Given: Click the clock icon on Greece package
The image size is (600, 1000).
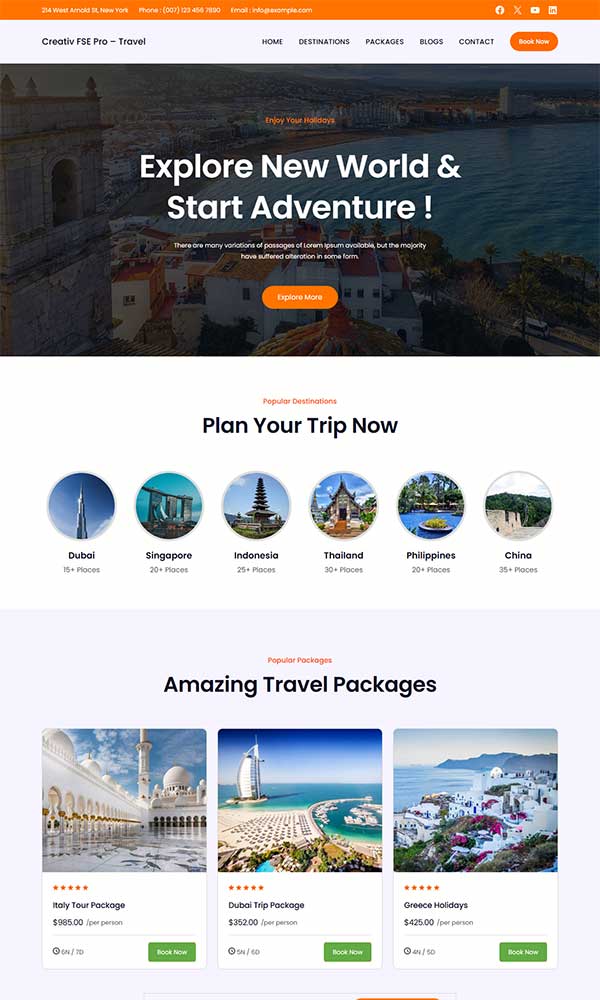Looking at the screenshot, I should [407, 951].
